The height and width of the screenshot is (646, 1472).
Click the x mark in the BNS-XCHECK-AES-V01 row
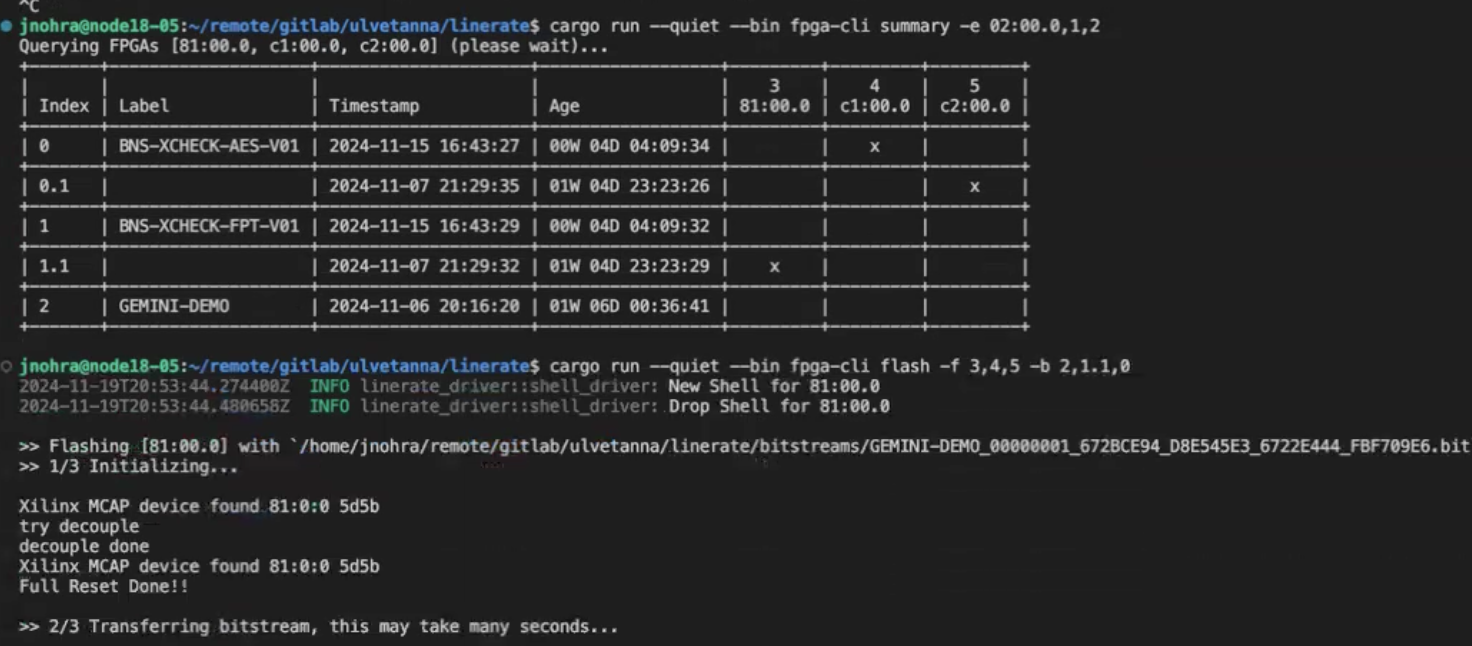pos(874,146)
